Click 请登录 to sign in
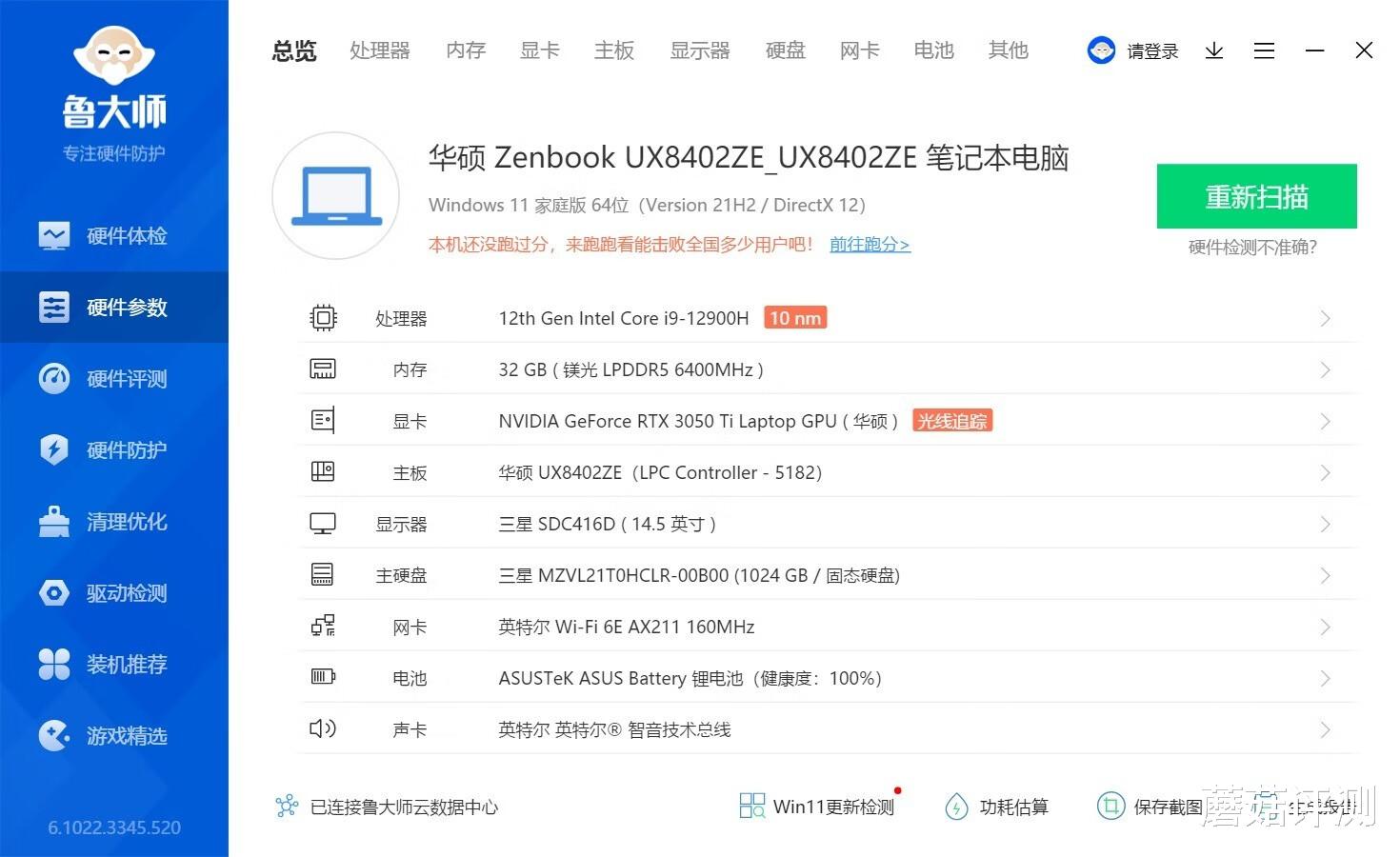Image resolution: width=1400 pixels, height=857 pixels. click(1151, 50)
